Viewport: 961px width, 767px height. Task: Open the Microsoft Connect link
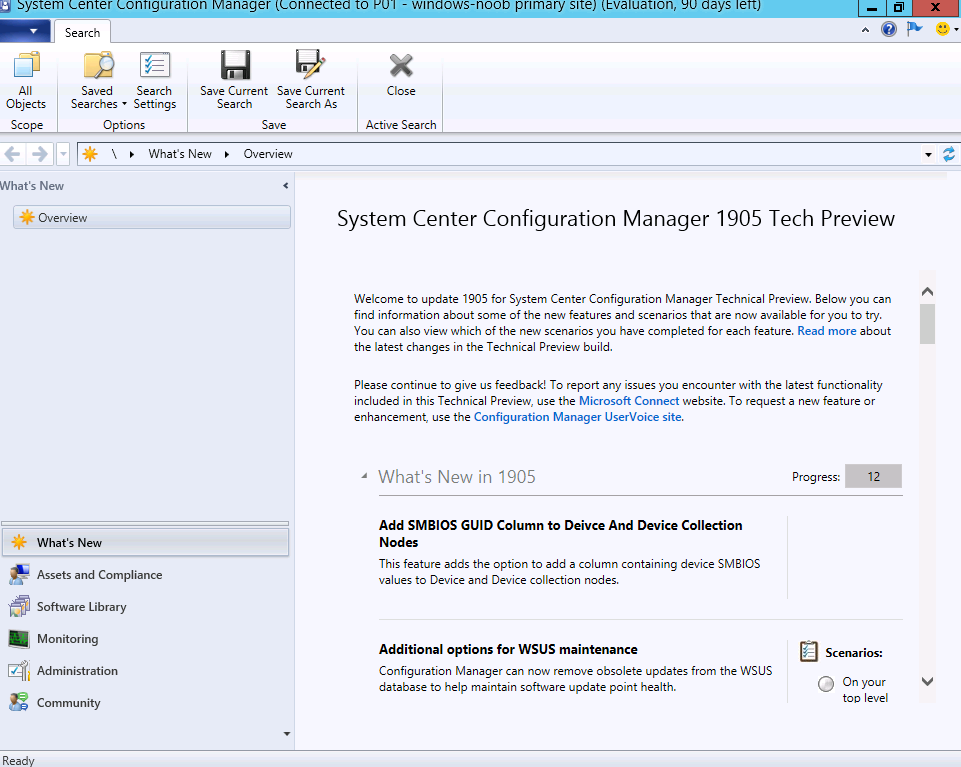pos(629,401)
